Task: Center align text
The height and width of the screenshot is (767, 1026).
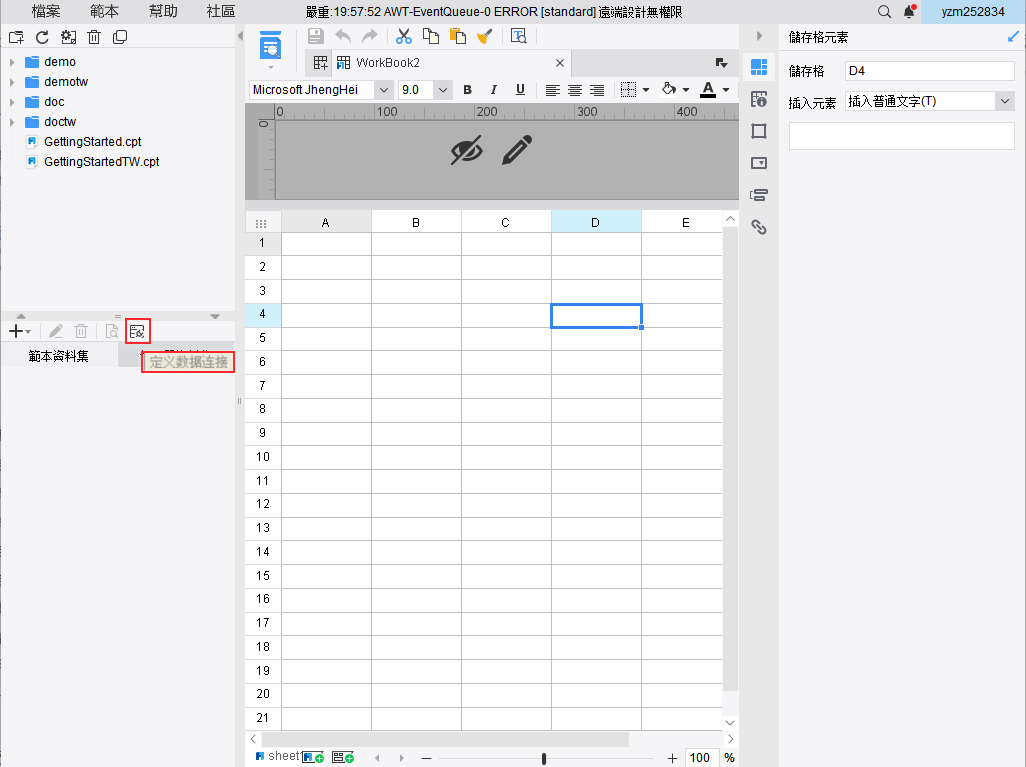Action: pyautogui.click(x=575, y=90)
